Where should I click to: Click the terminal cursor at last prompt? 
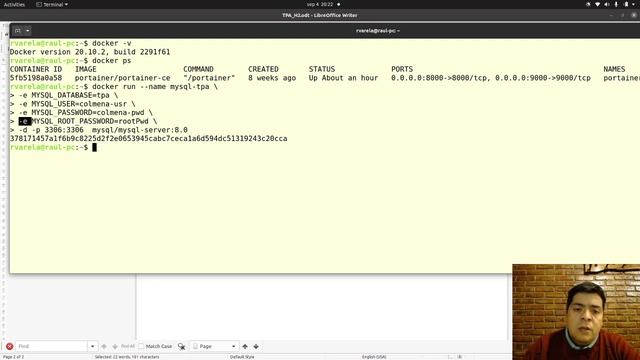(94, 147)
